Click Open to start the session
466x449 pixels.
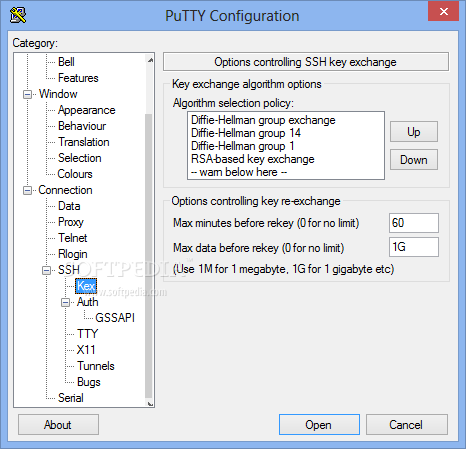click(x=319, y=425)
